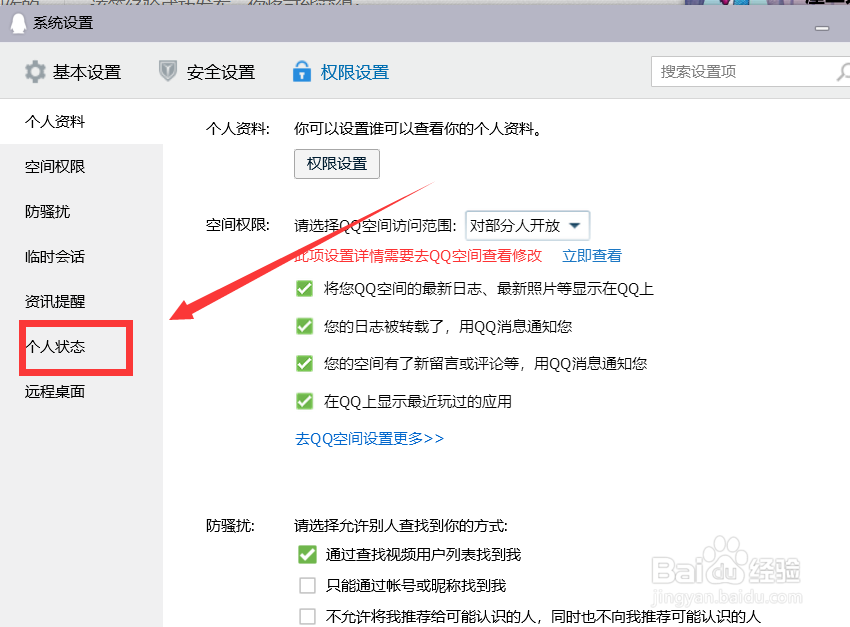Click the 立即查看 link

(x=591, y=255)
